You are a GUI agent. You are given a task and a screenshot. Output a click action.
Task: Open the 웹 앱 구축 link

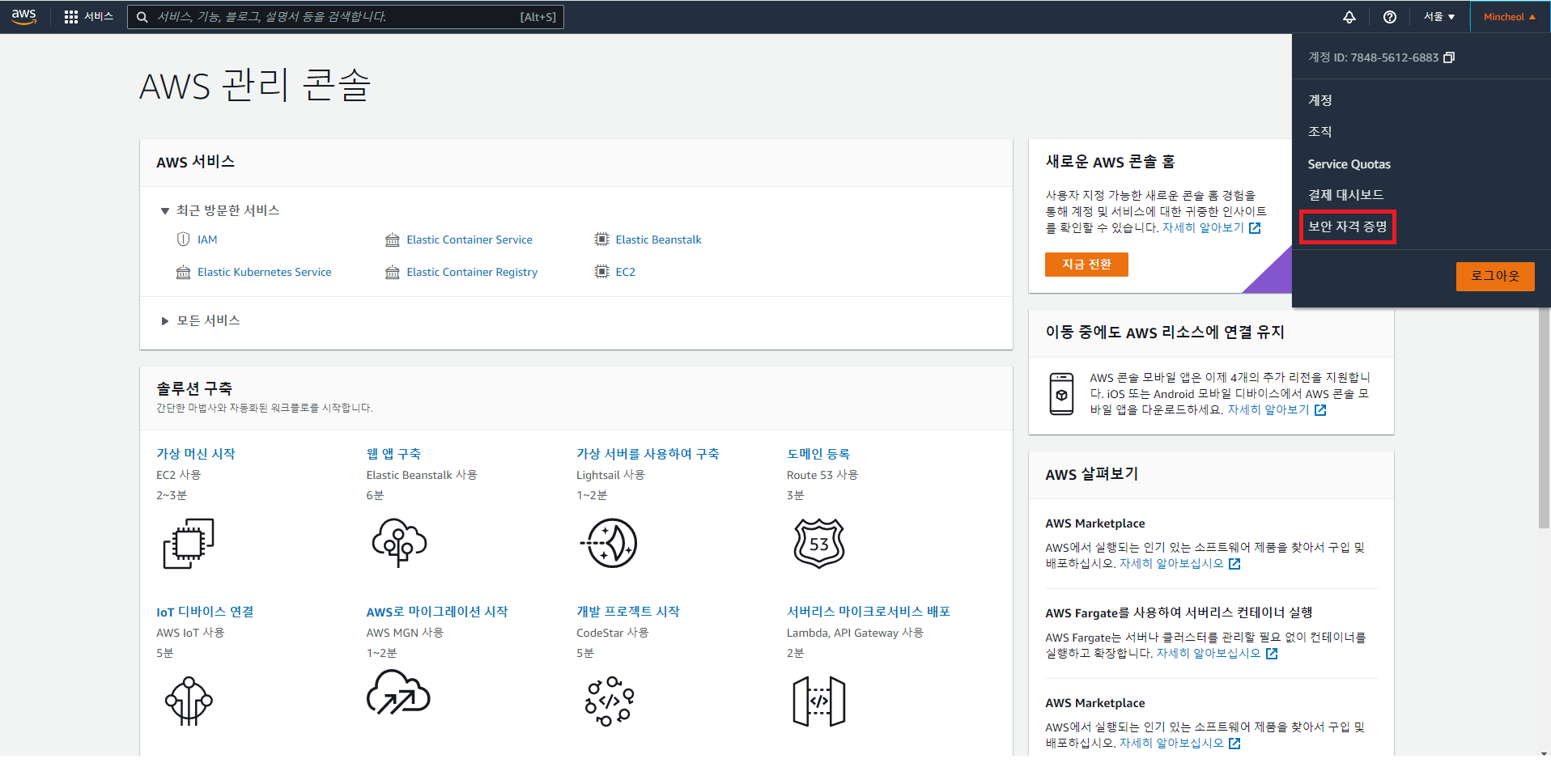click(x=393, y=454)
